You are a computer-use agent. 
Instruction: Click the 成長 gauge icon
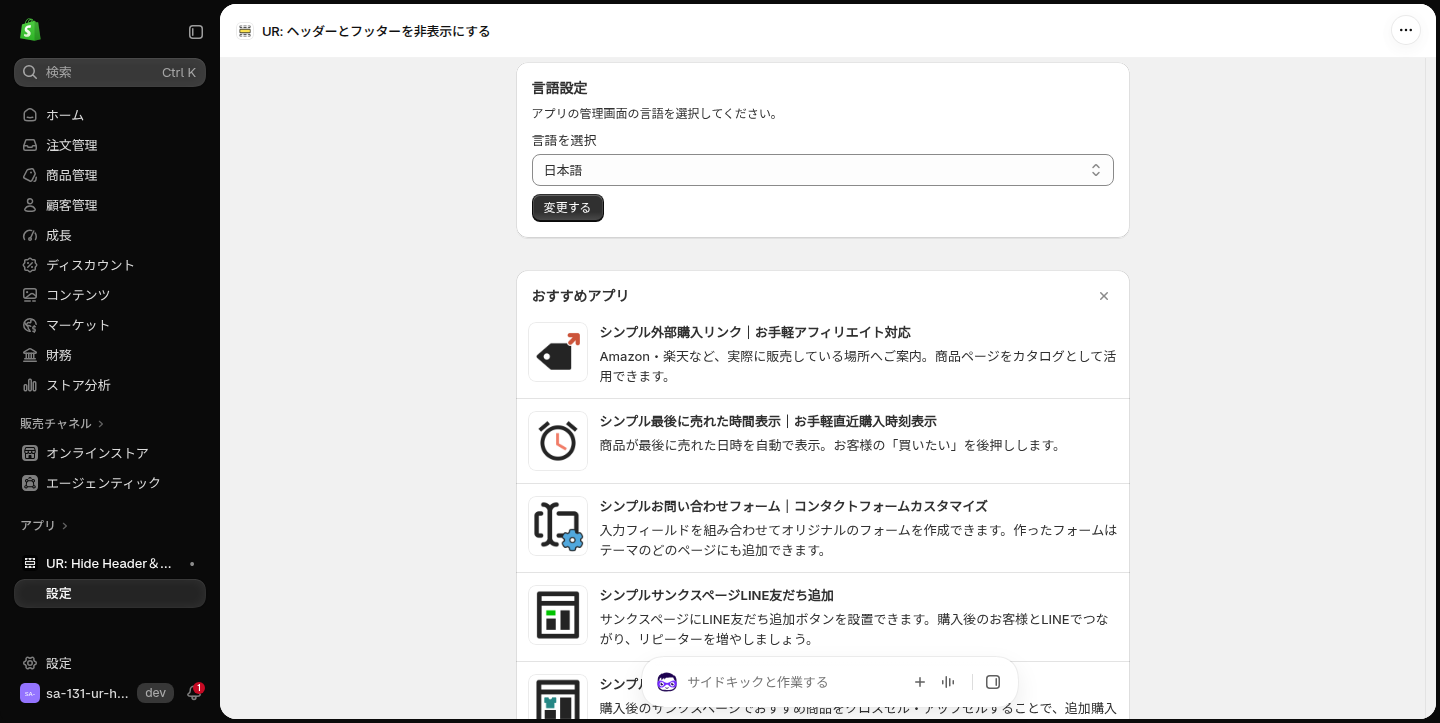(30, 235)
